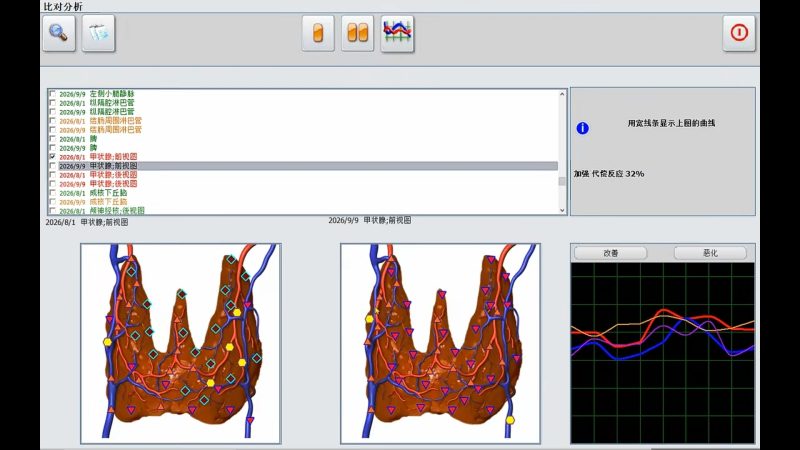Click the 2026/9/9 caption under the list
Image resolution: width=800 pixels, height=450 pixels.
tap(370, 220)
